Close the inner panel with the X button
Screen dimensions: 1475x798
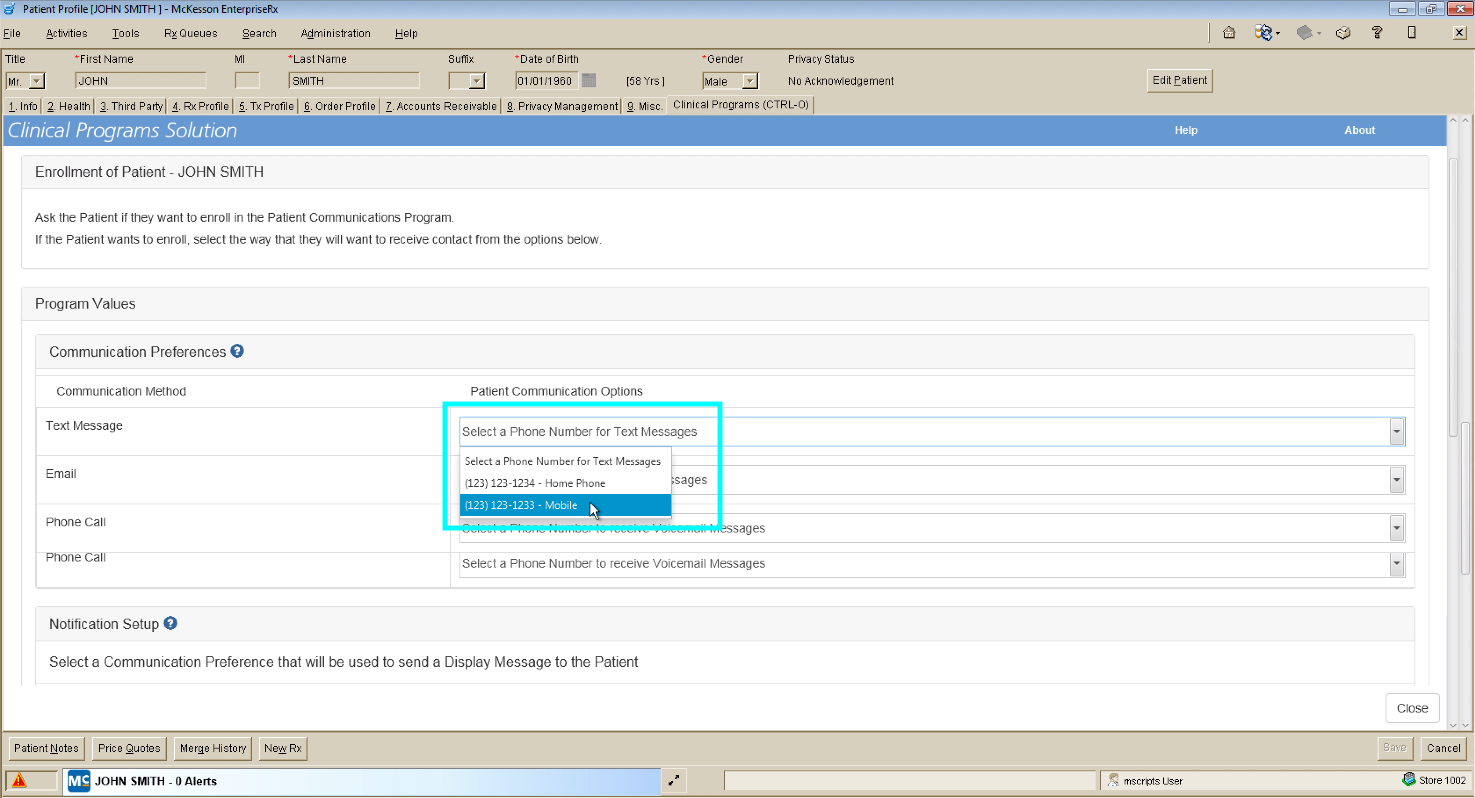point(1459,33)
